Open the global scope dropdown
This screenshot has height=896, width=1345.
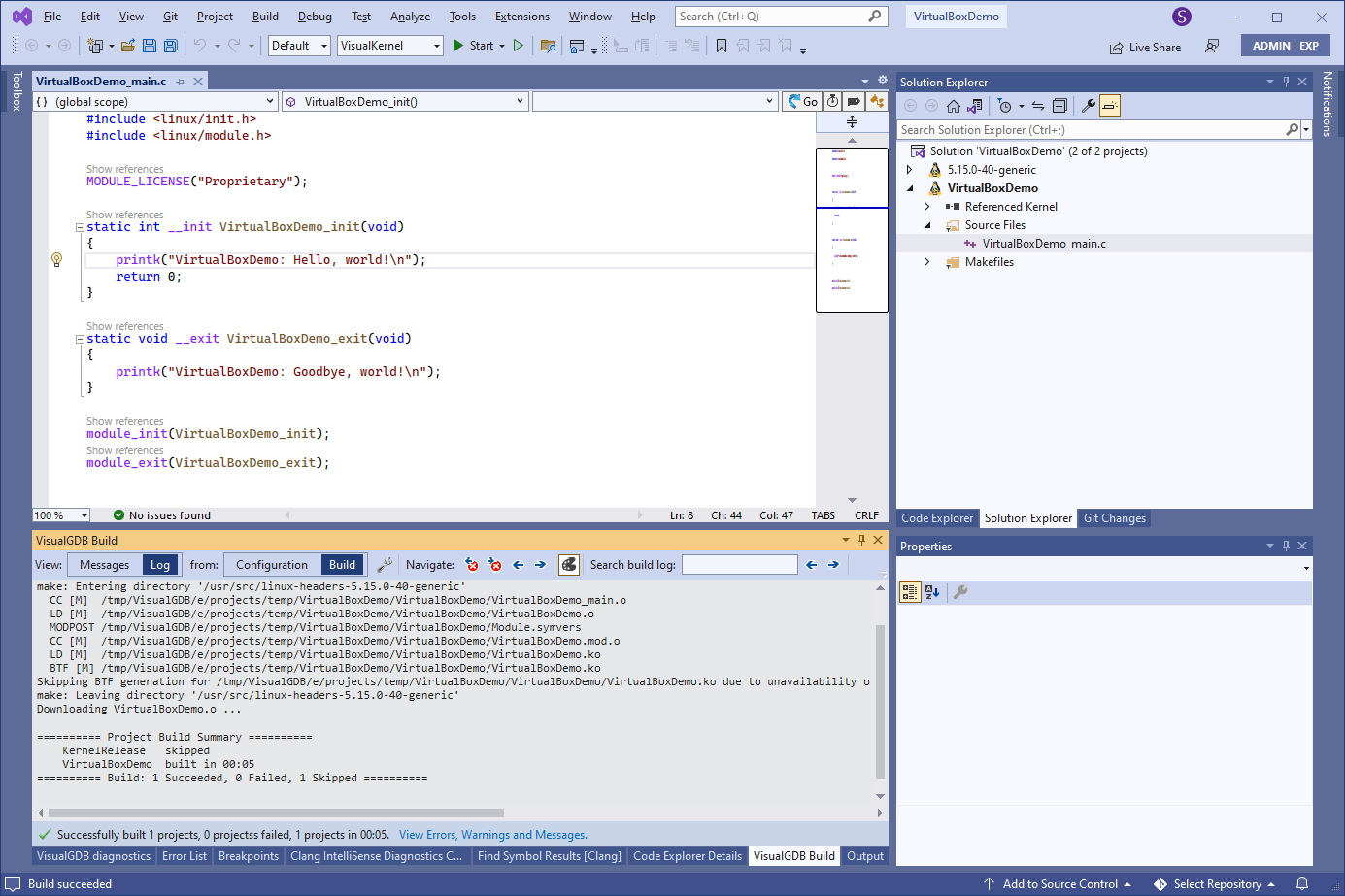(x=155, y=101)
